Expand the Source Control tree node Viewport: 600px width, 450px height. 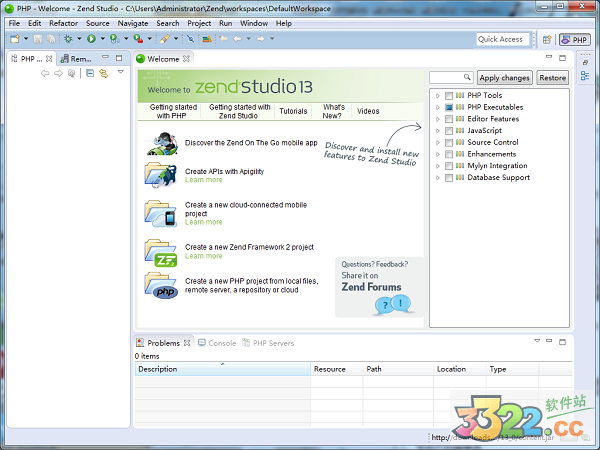point(437,142)
